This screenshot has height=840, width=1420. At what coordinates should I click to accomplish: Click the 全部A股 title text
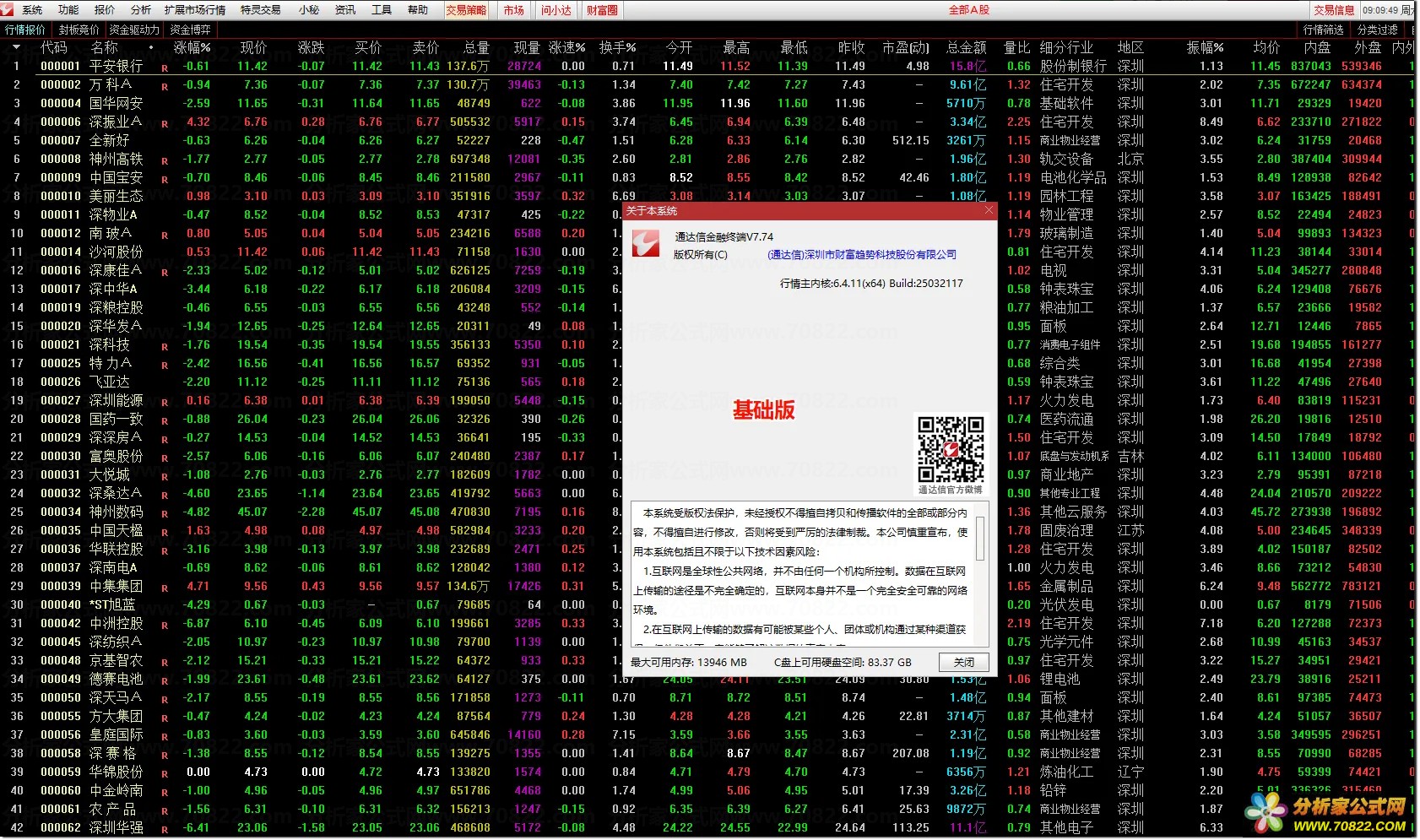click(x=968, y=10)
